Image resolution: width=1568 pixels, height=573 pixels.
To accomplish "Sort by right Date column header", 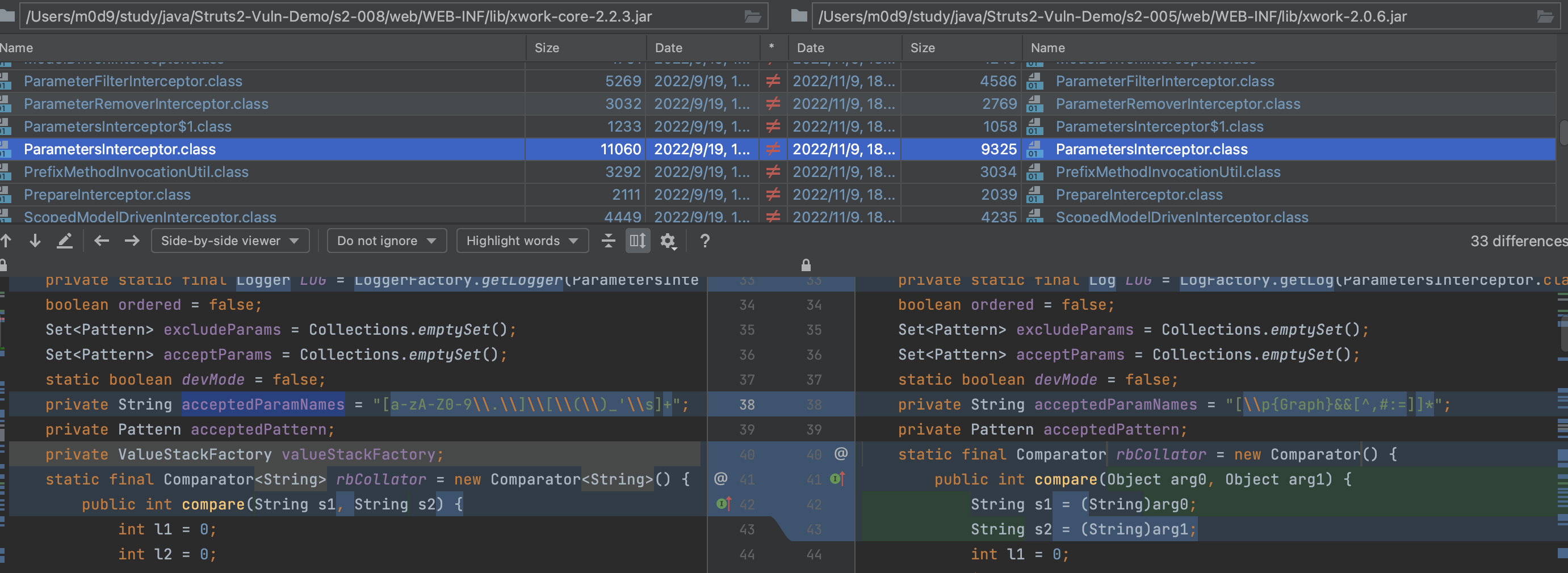I will pos(845,48).
